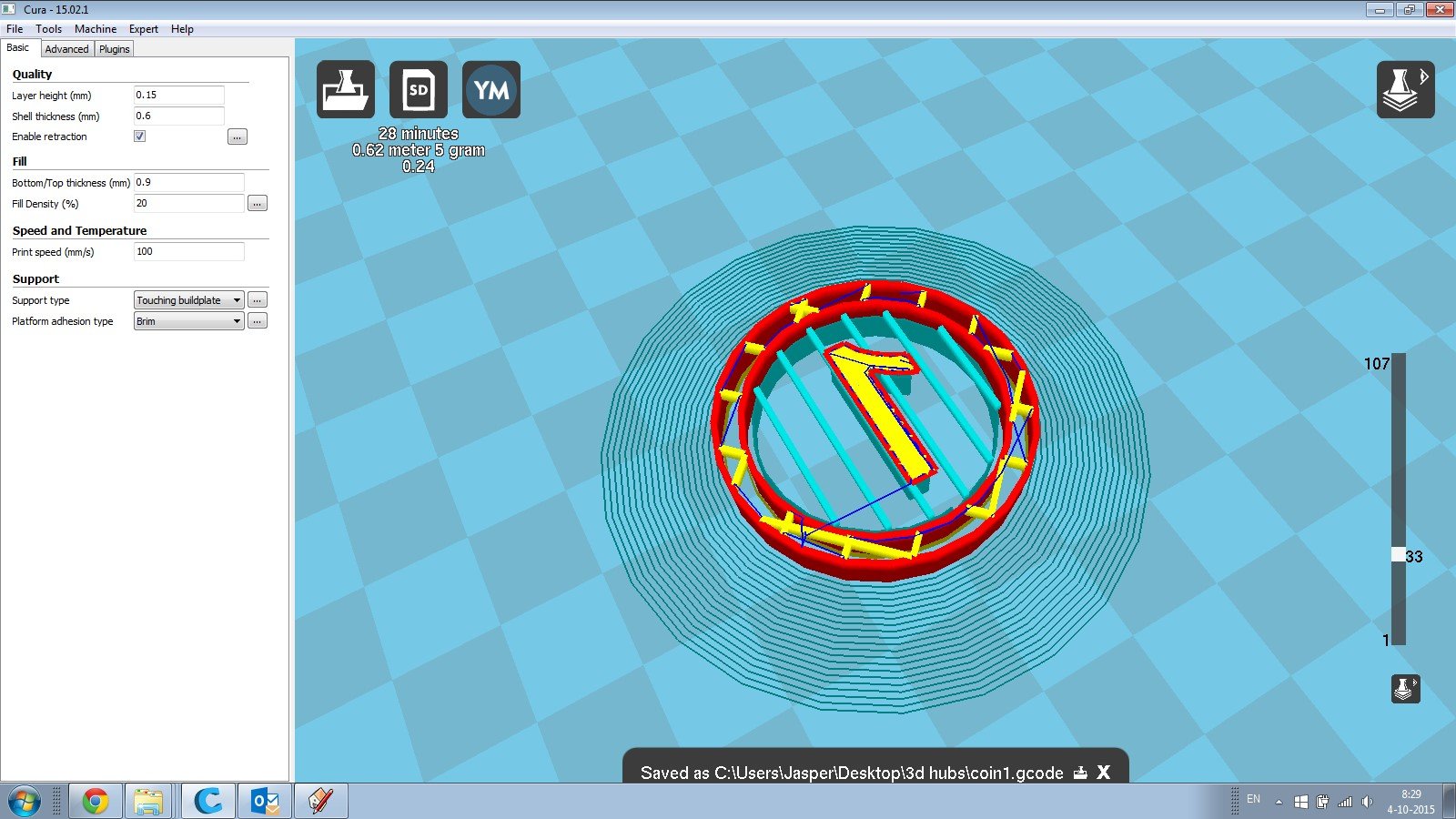Switch to the Plugins tab
Image resolution: width=1456 pixels, height=819 pixels.
[x=115, y=49]
